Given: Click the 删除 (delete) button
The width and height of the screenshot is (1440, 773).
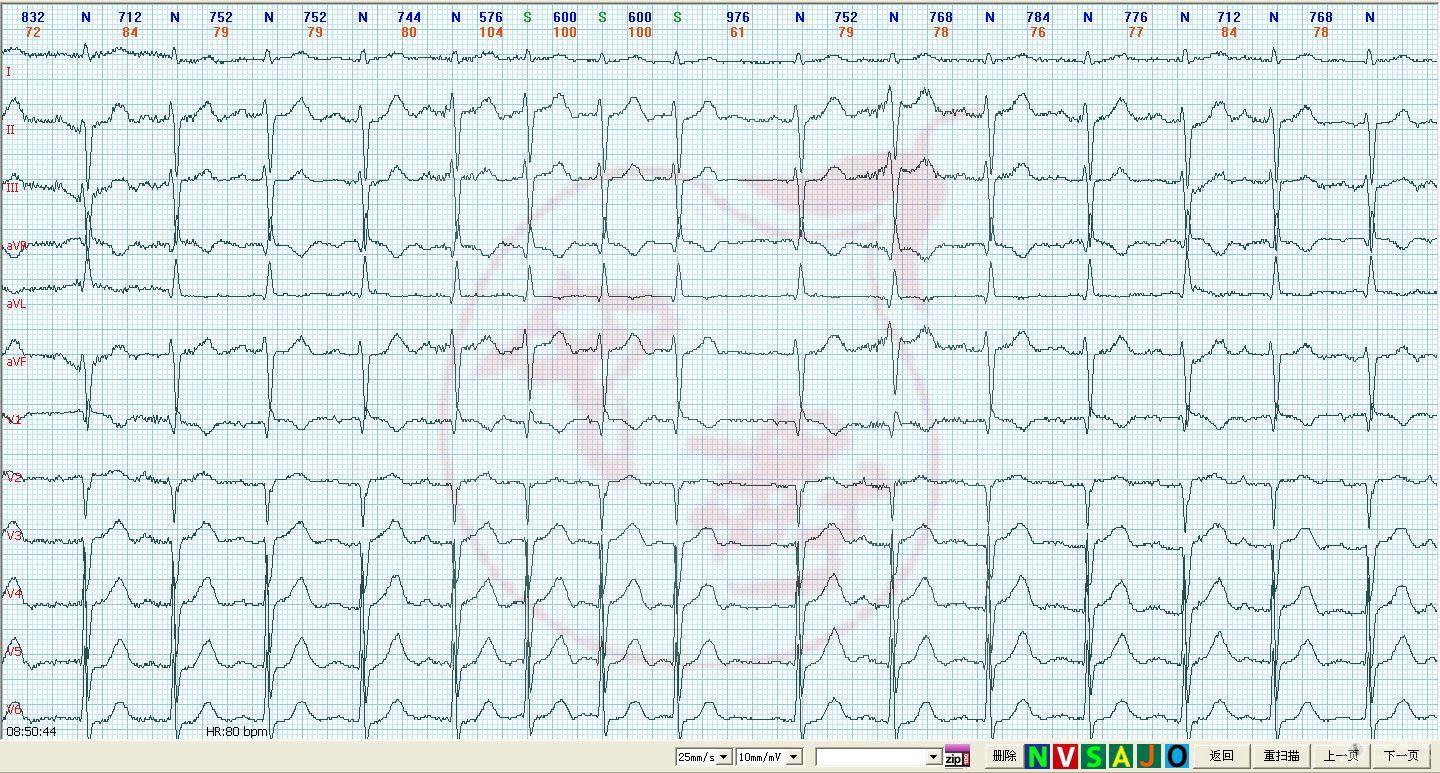Looking at the screenshot, I should 1004,756.
